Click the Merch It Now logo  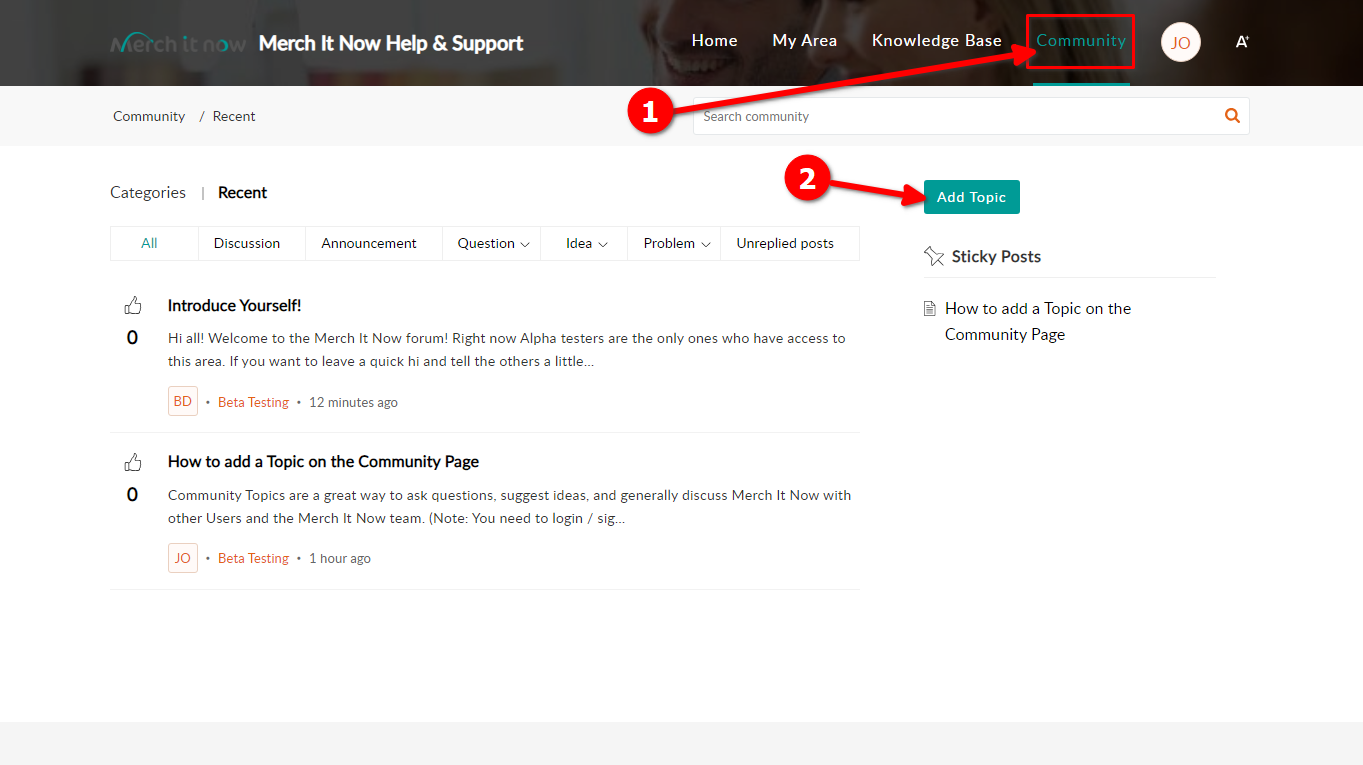pyautogui.click(x=178, y=43)
